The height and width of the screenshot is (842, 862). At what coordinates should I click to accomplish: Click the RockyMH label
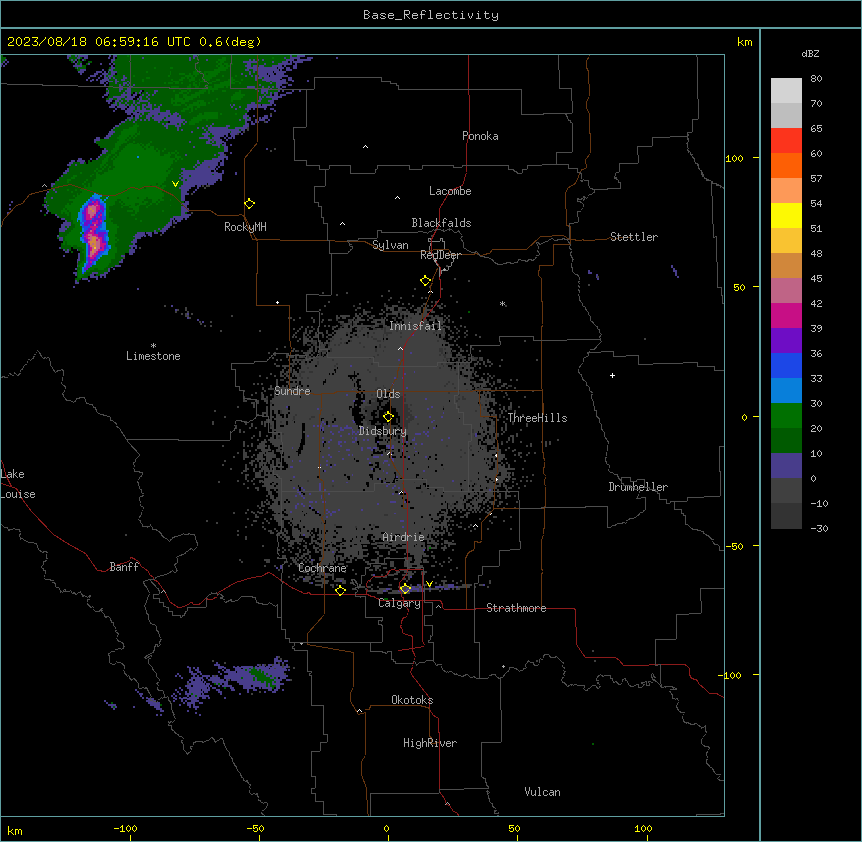[x=245, y=227]
